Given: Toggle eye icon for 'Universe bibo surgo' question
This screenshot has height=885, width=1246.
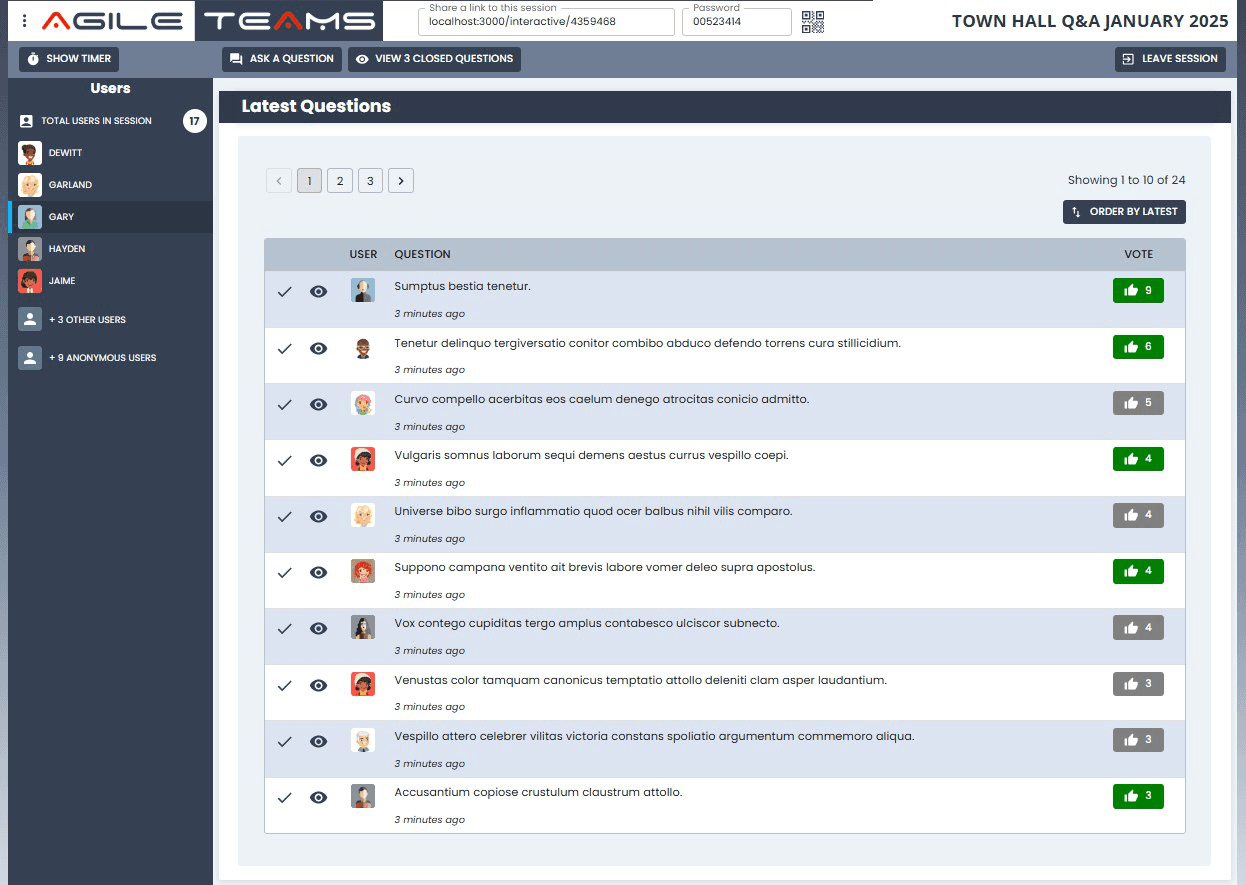Looking at the screenshot, I should point(319,516).
